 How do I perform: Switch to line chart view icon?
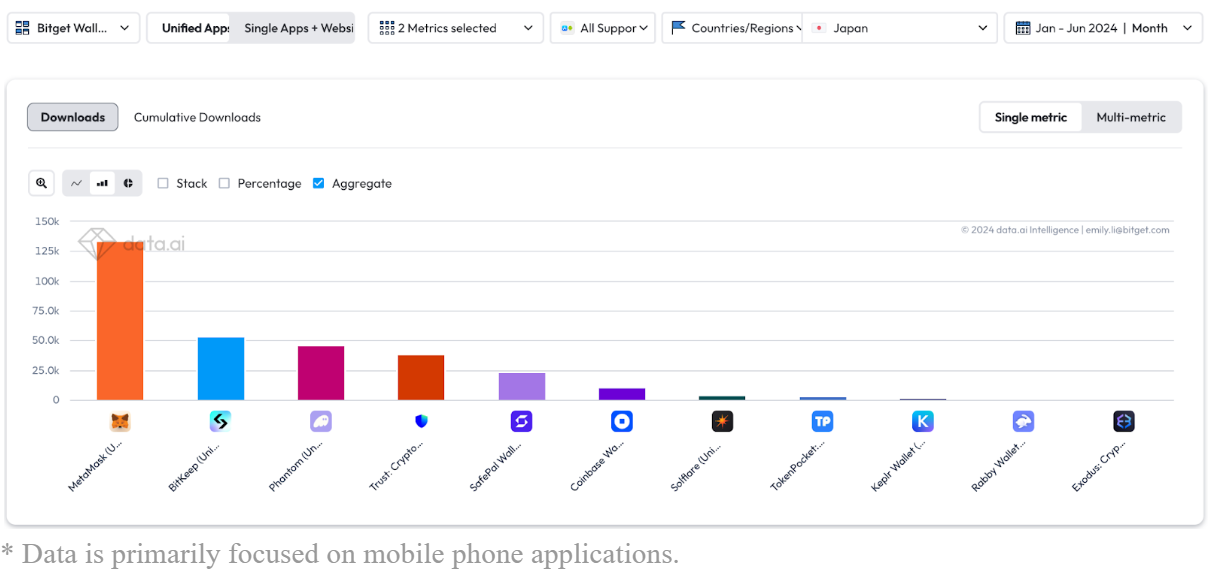77,183
